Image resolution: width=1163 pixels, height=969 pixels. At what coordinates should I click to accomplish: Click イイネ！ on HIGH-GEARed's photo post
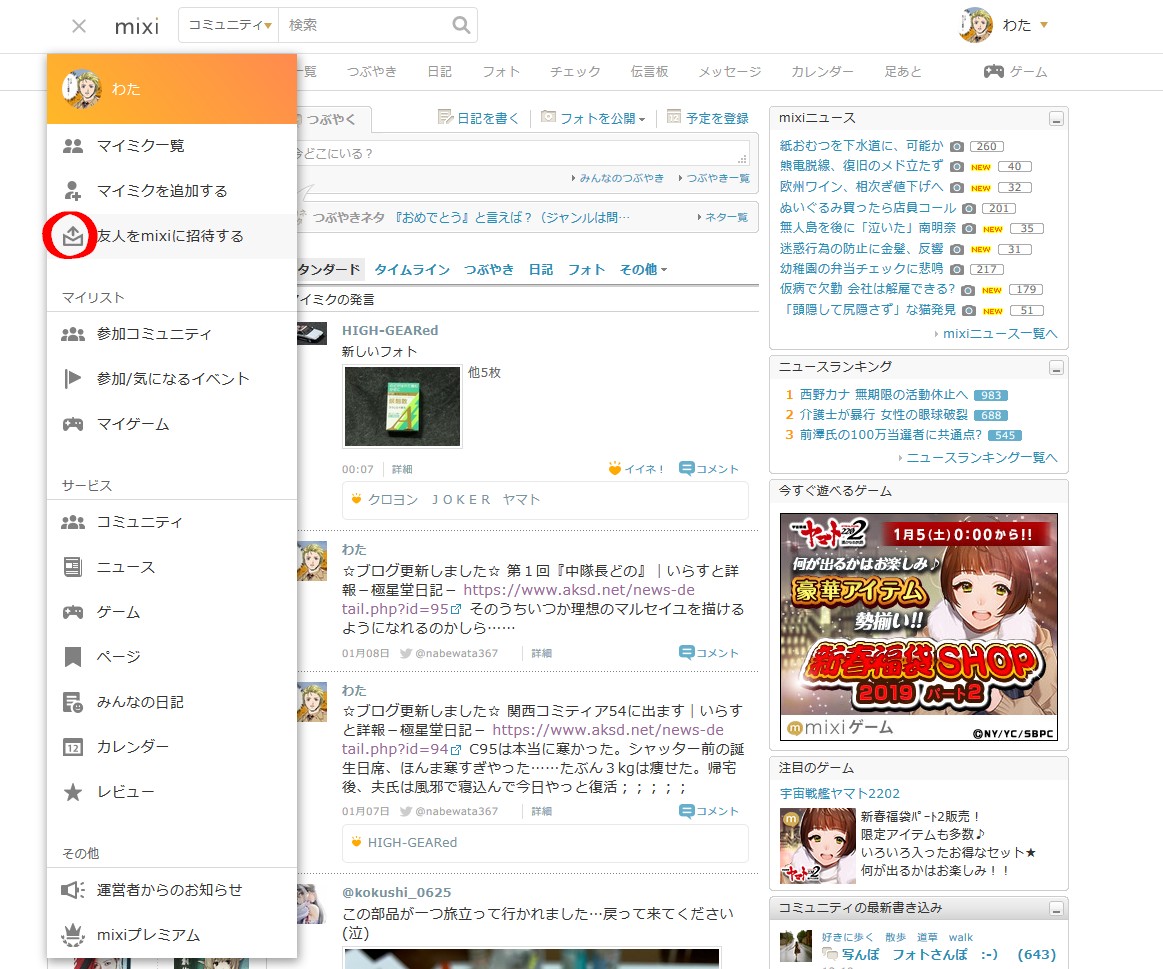point(636,469)
